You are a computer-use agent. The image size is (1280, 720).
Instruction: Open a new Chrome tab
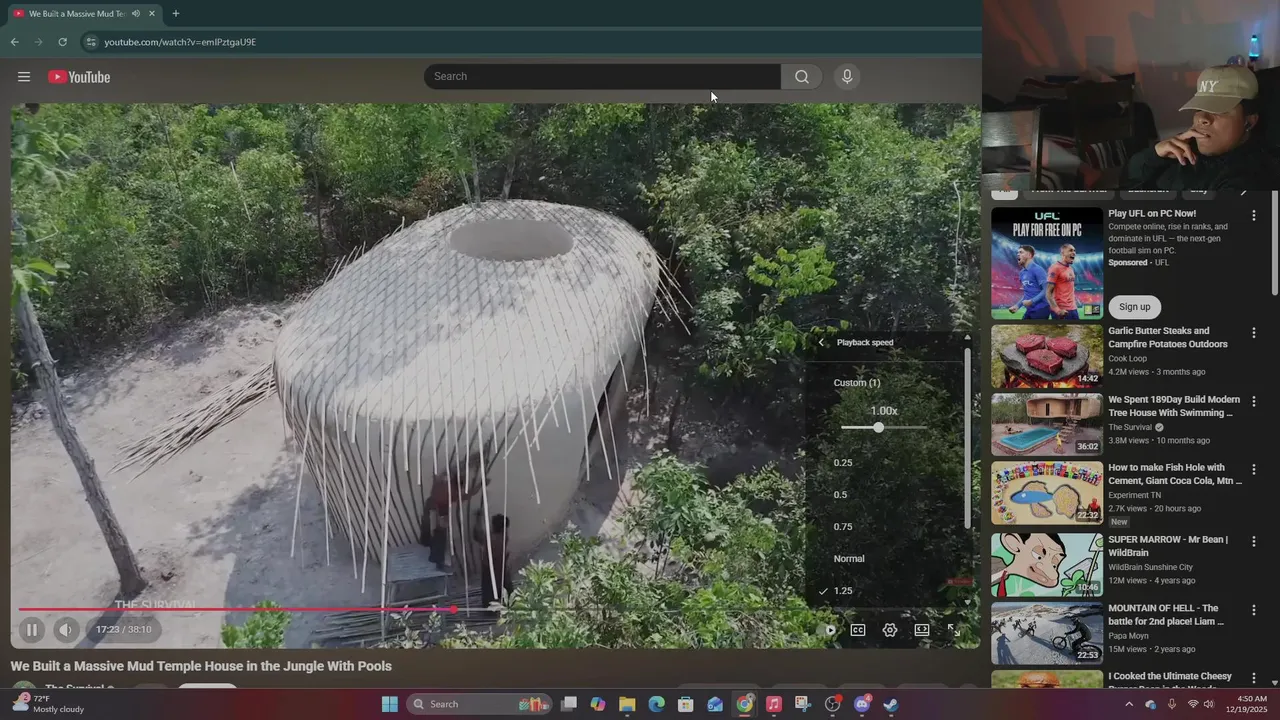click(x=176, y=14)
